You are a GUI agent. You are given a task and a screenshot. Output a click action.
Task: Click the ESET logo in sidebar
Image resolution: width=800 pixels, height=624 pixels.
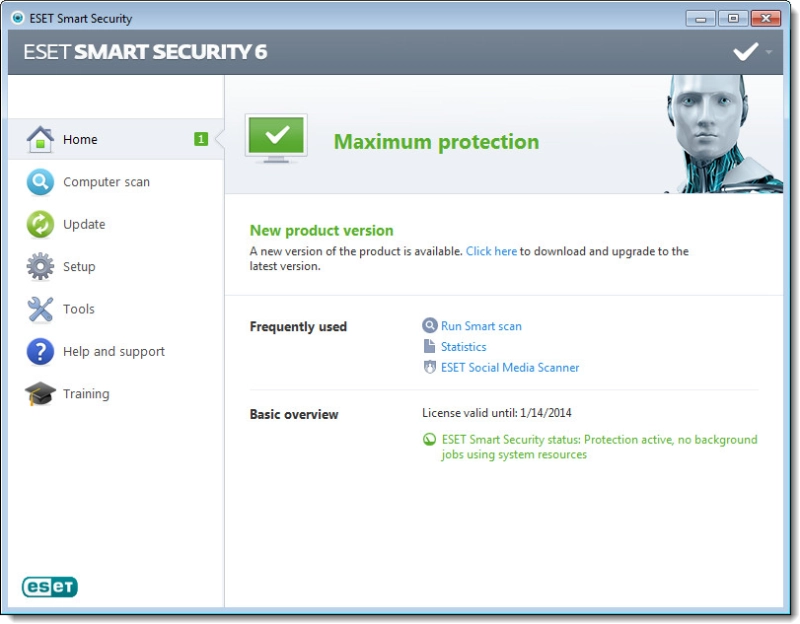[x=49, y=587]
